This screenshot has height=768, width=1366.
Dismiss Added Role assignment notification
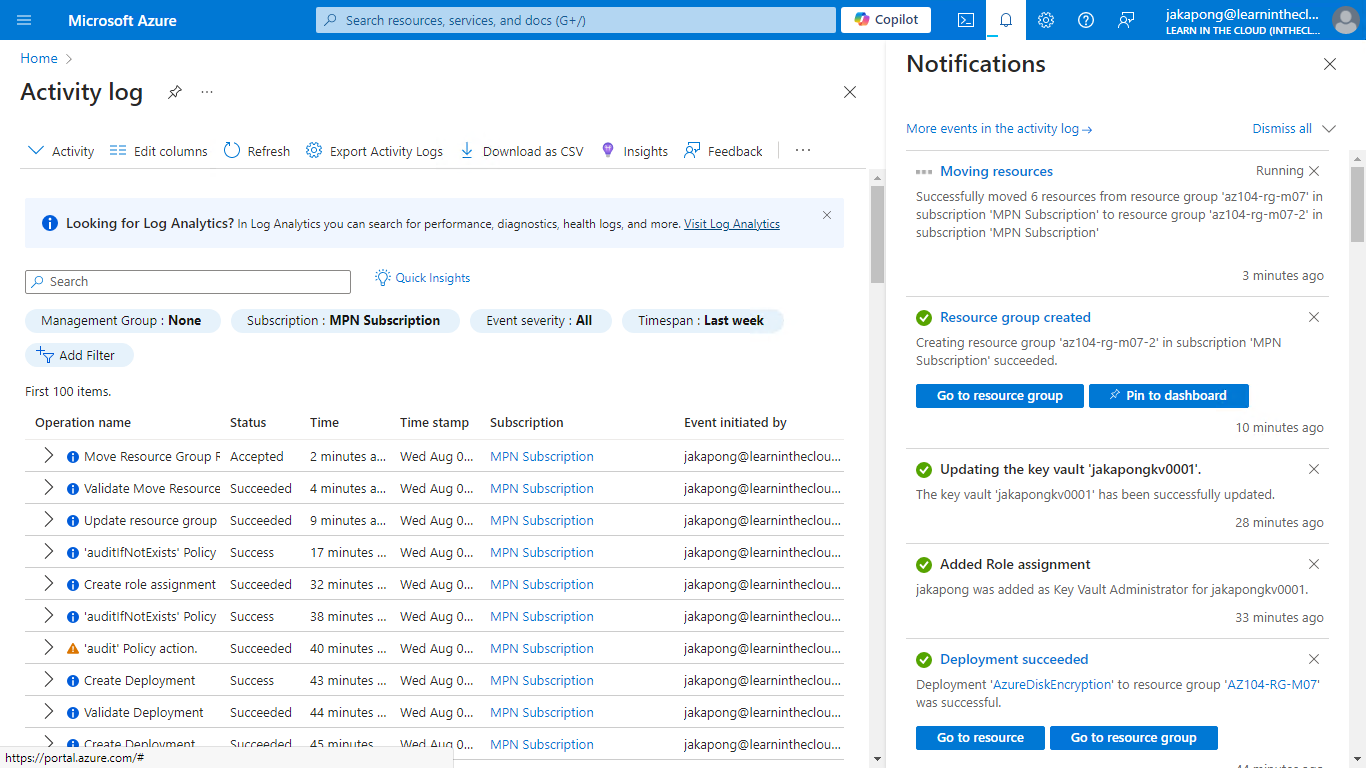(x=1314, y=564)
